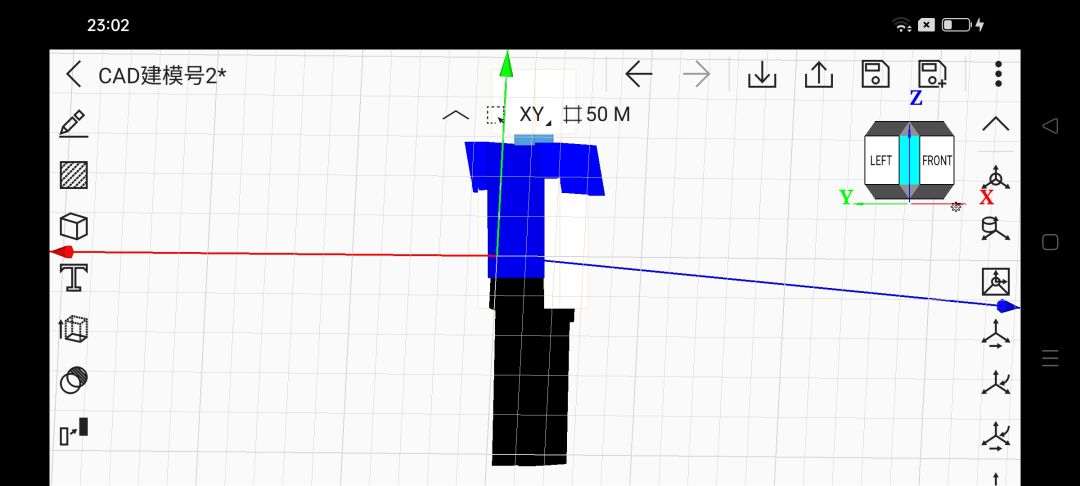Click the view cube settings gear
The image size is (1080, 486).
tap(956, 207)
